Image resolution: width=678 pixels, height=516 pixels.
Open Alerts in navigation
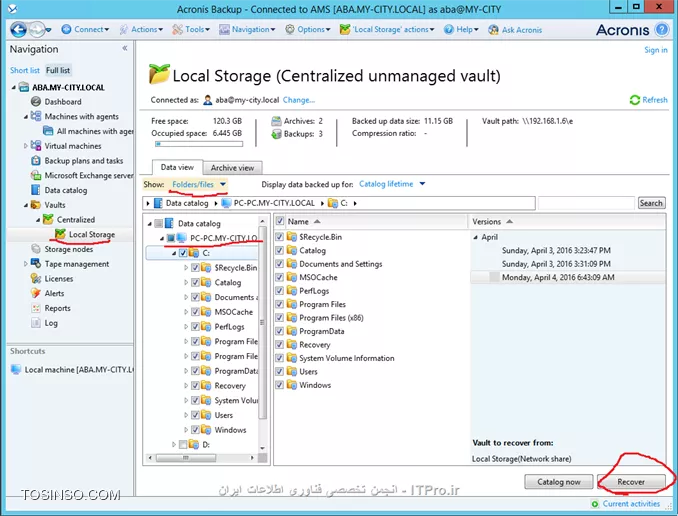tap(54, 293)
